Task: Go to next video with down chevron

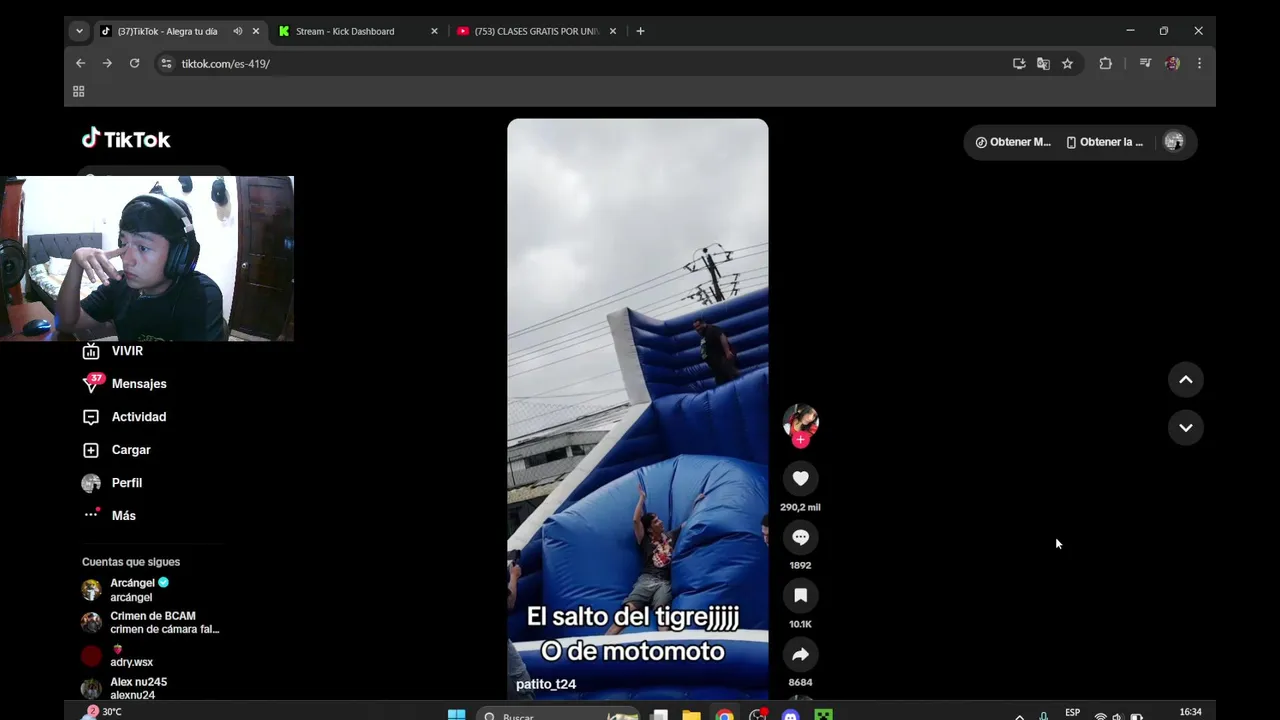Action: pyautogui.click(x=1185, y=428)
